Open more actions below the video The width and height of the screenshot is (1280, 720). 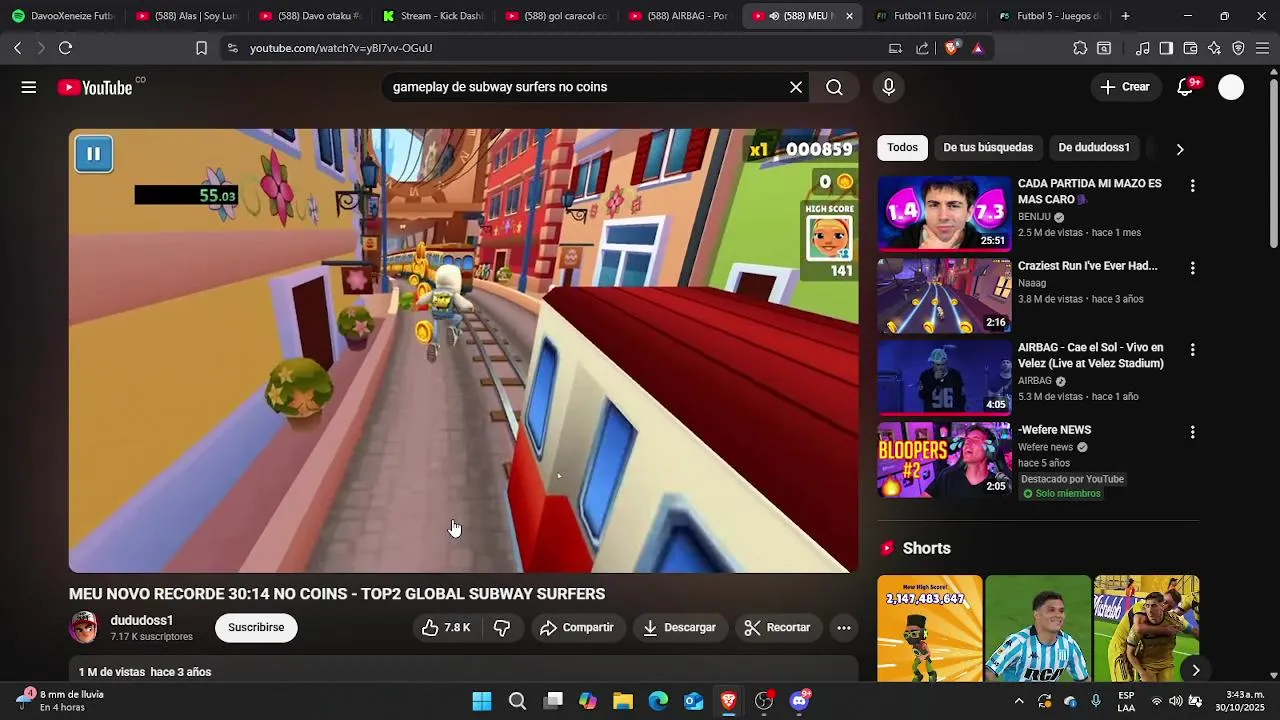click(844, 628)
